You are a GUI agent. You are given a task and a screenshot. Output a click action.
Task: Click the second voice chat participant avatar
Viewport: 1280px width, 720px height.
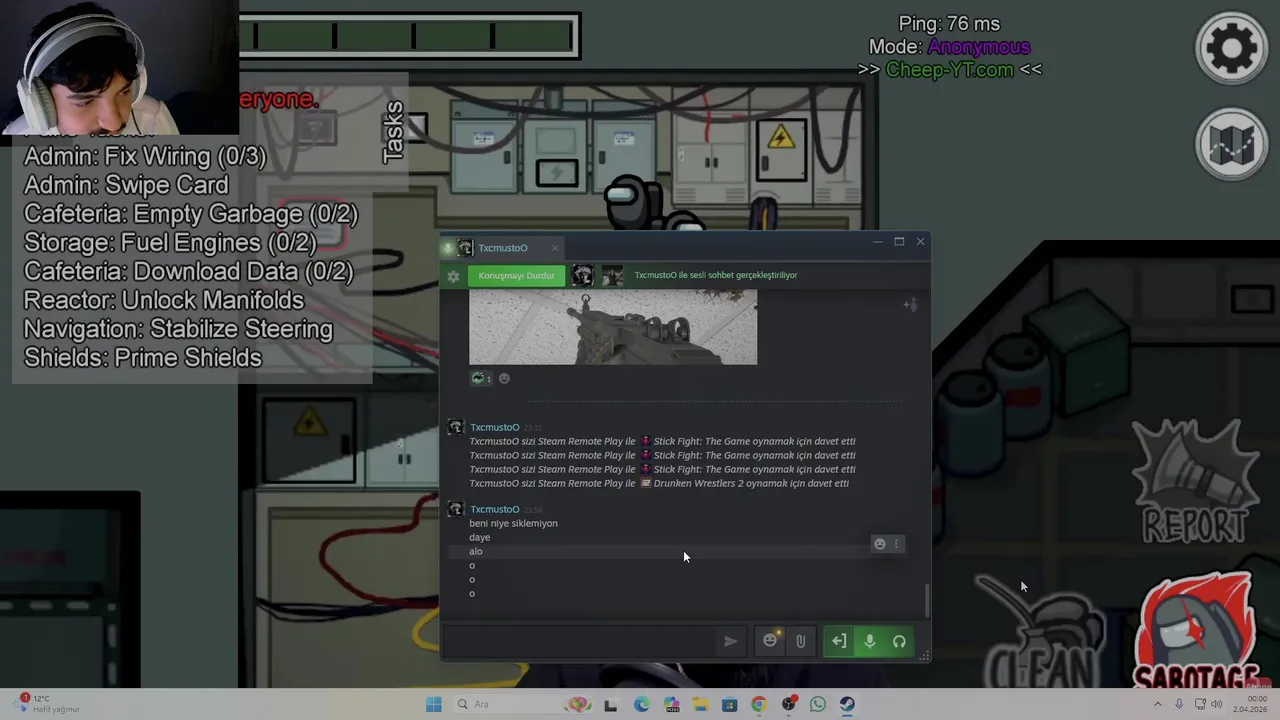[x=612, y=276]
